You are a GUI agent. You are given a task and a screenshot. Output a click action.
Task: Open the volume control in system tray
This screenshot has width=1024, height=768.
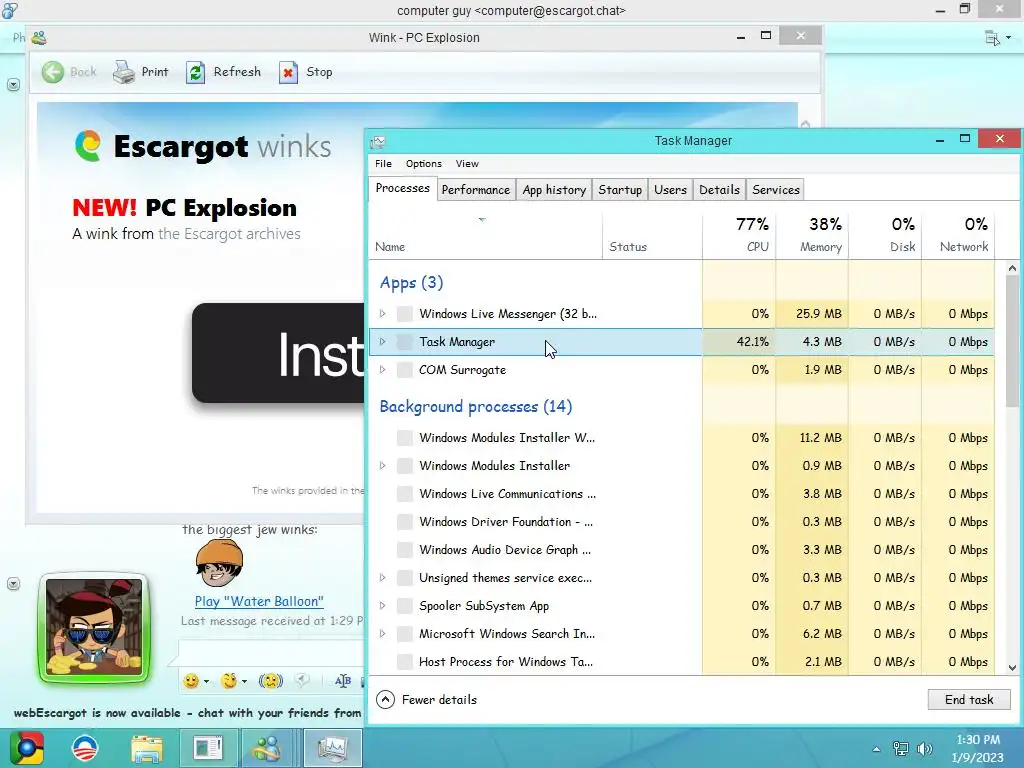925,748
